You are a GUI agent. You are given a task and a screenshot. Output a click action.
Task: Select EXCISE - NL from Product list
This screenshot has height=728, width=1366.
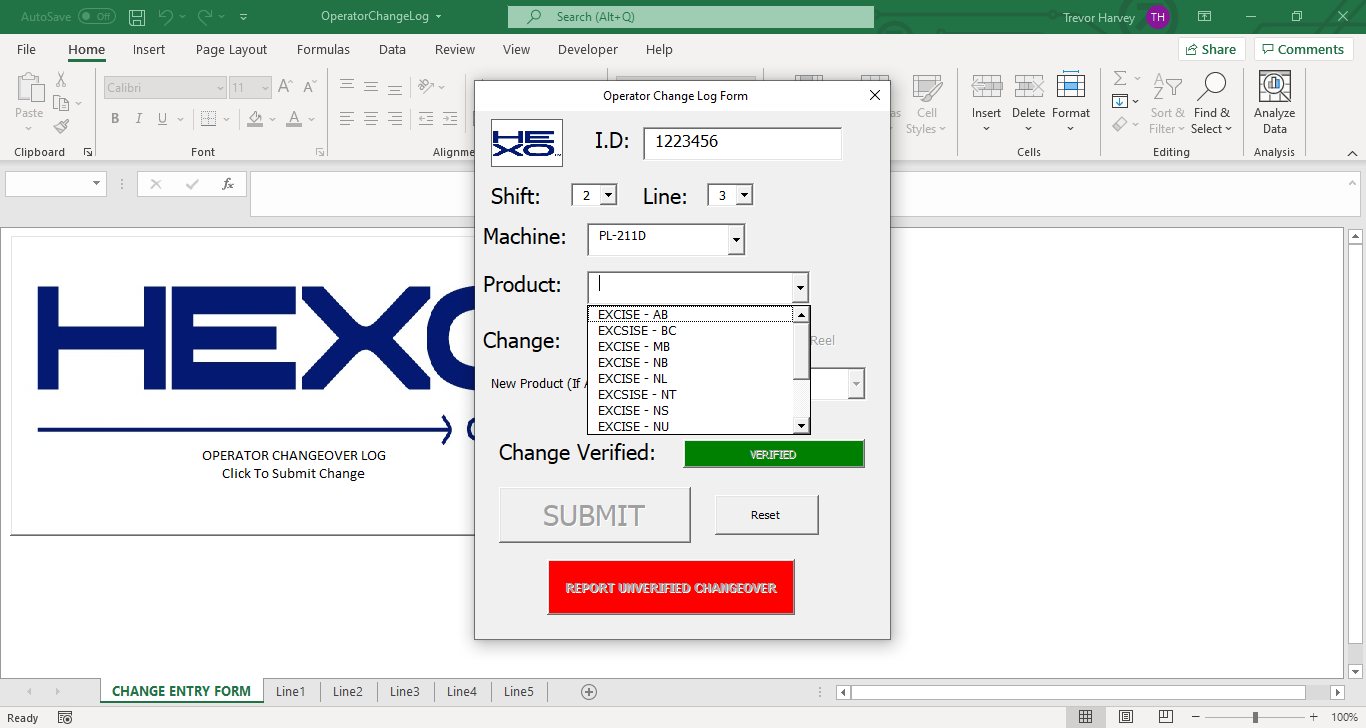(x=690, y=379)
